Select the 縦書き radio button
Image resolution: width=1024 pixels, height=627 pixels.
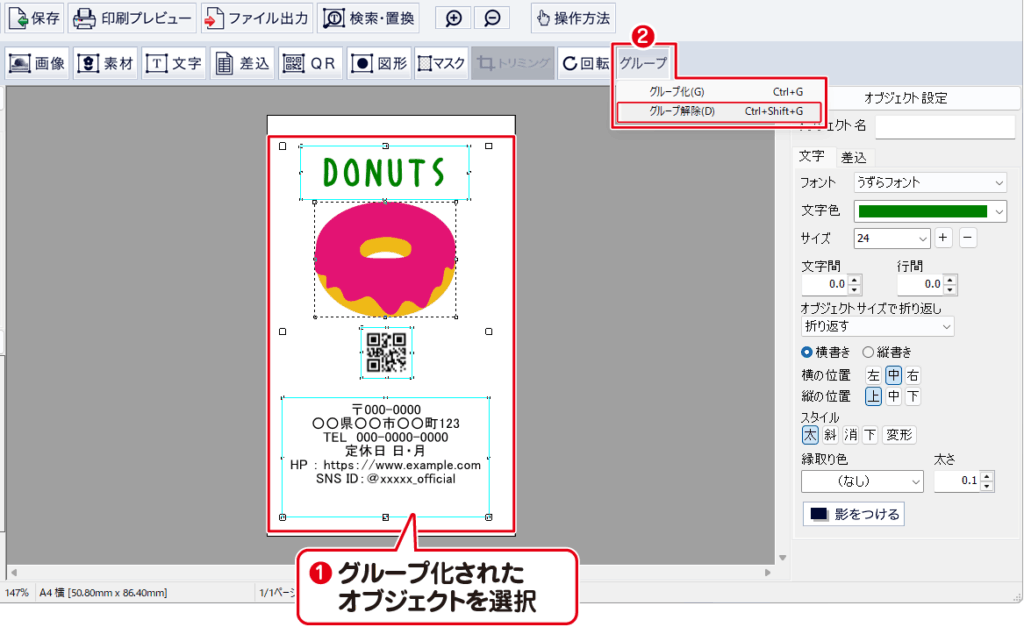(x=868, y=352)
